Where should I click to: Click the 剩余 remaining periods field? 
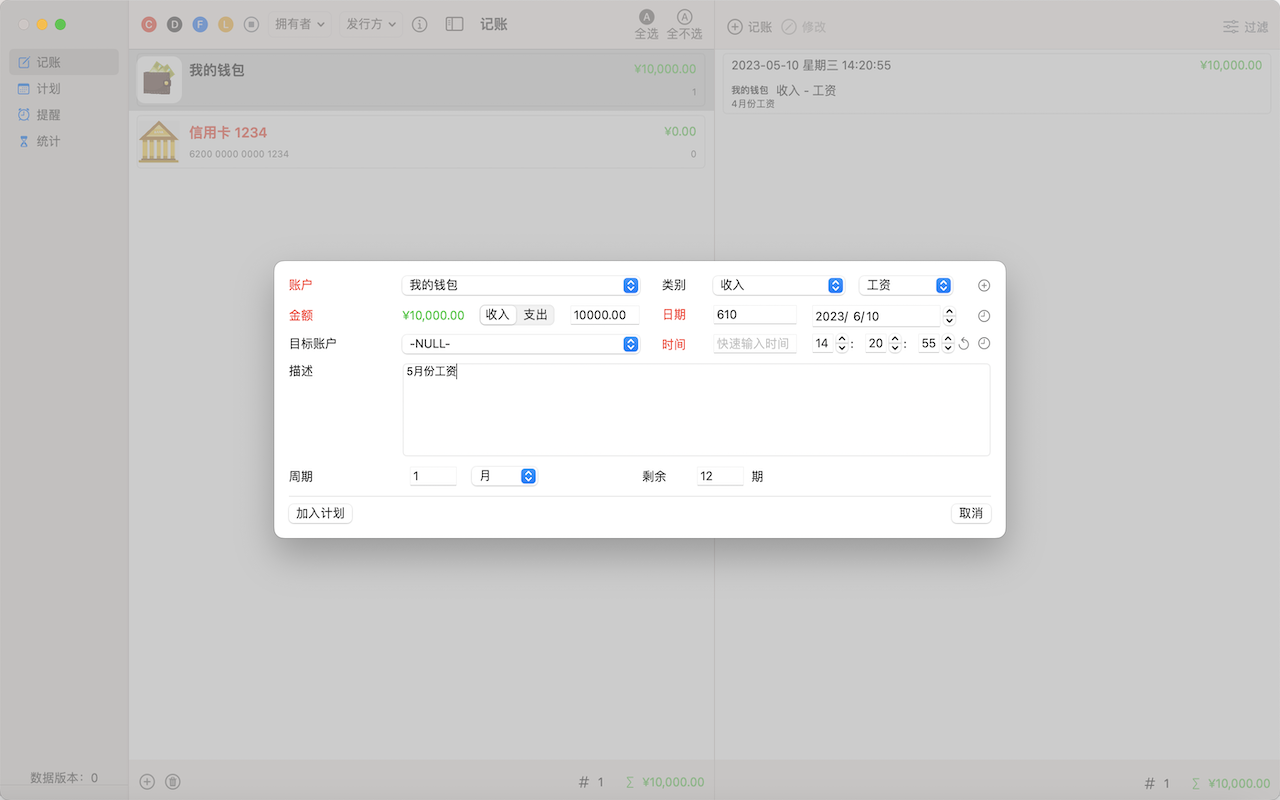[720, 476]
